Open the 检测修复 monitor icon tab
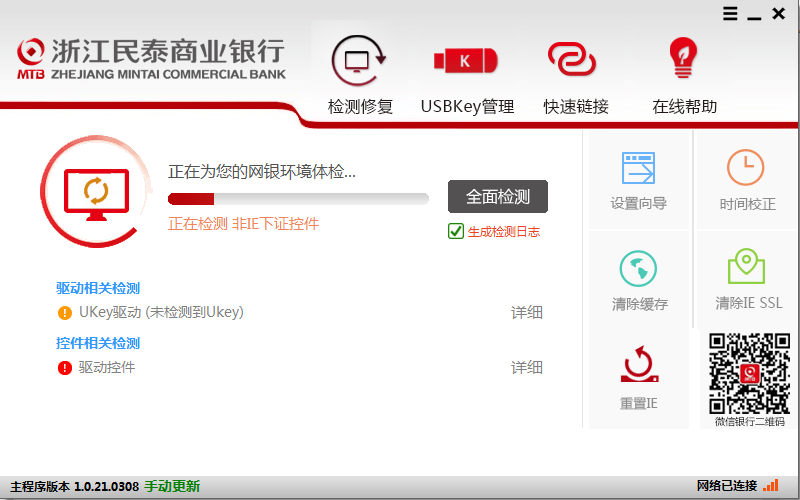This screenshot has width=800, height=500. tap(359, 61)
